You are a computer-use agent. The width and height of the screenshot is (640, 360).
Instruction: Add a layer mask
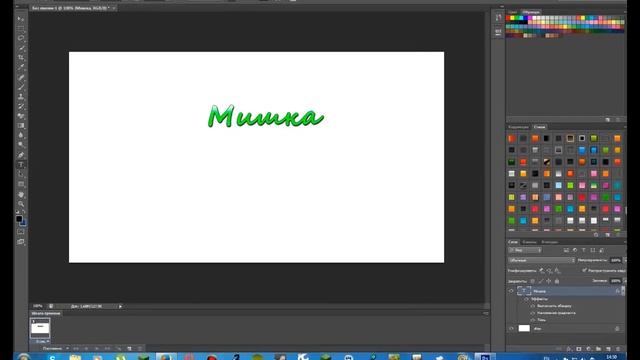[x=579, y=349]
